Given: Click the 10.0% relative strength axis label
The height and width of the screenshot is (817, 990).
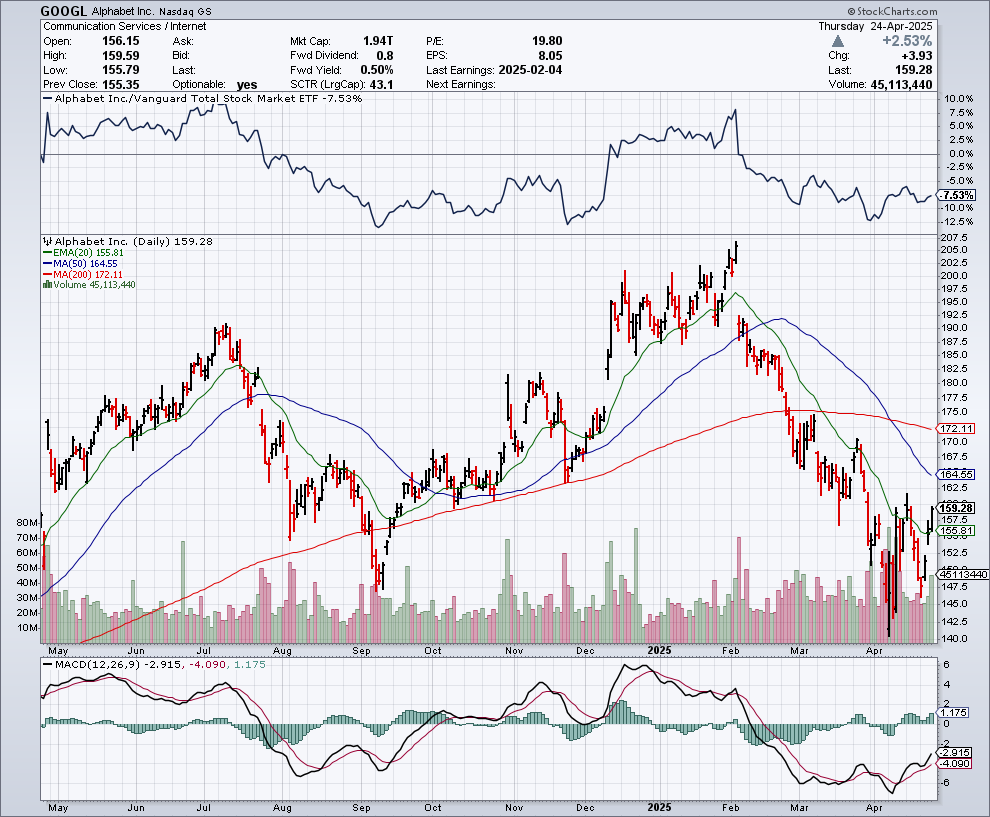Looking at the screenshot, I should 958,98.
